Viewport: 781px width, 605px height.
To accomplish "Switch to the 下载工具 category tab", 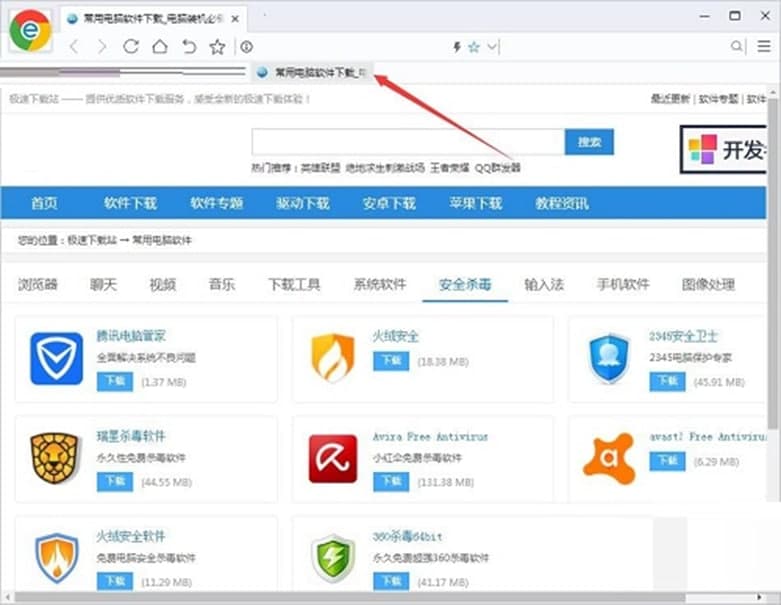I will tap(294, 284).
